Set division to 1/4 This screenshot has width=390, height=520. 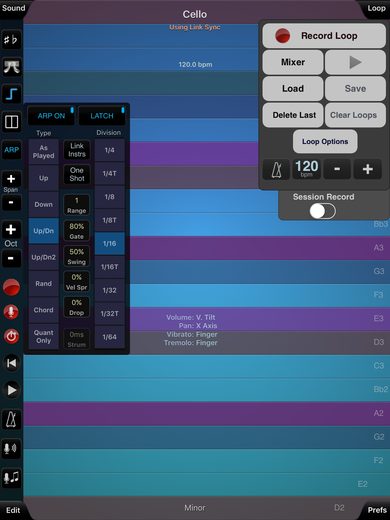[110, 150]
